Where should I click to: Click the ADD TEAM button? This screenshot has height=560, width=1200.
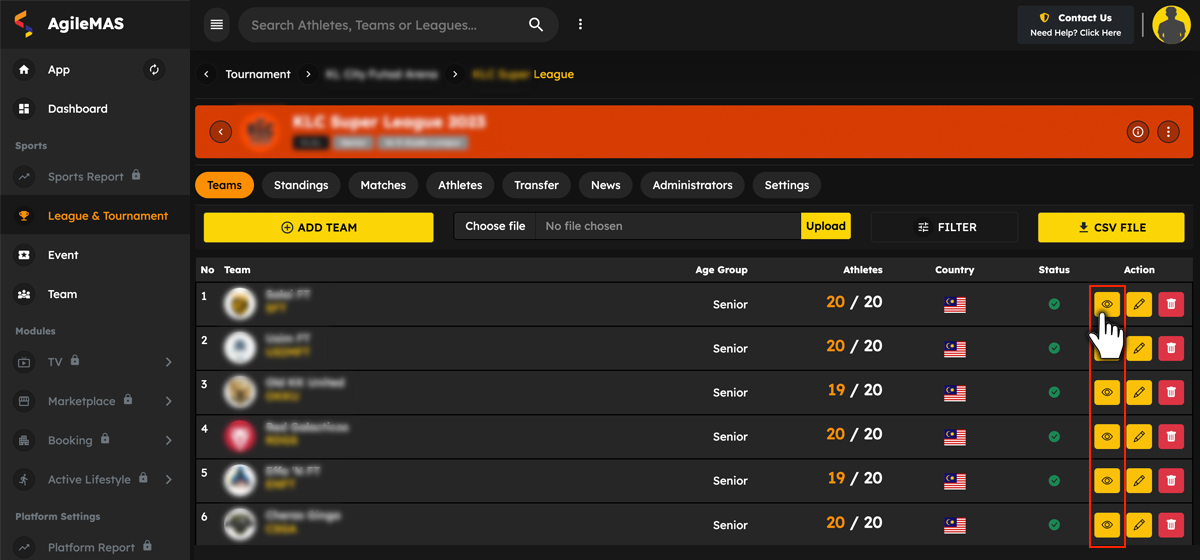point(318,227)
